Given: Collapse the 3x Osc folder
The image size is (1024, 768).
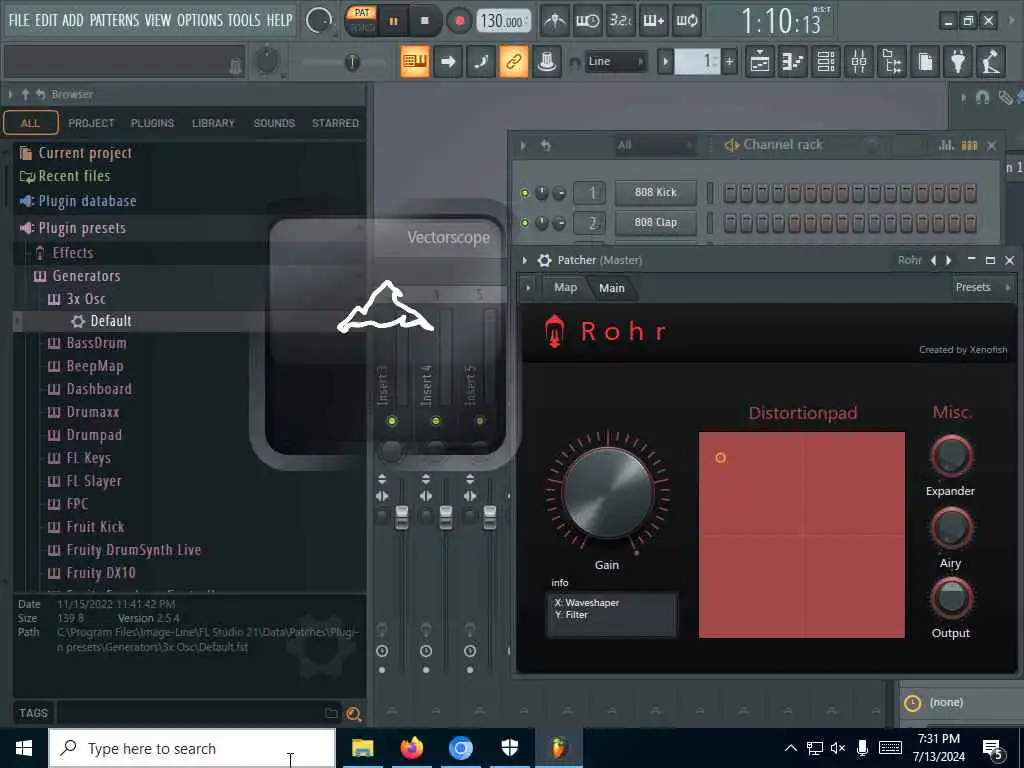Looking at the screenshot, I should coord(85,299).
